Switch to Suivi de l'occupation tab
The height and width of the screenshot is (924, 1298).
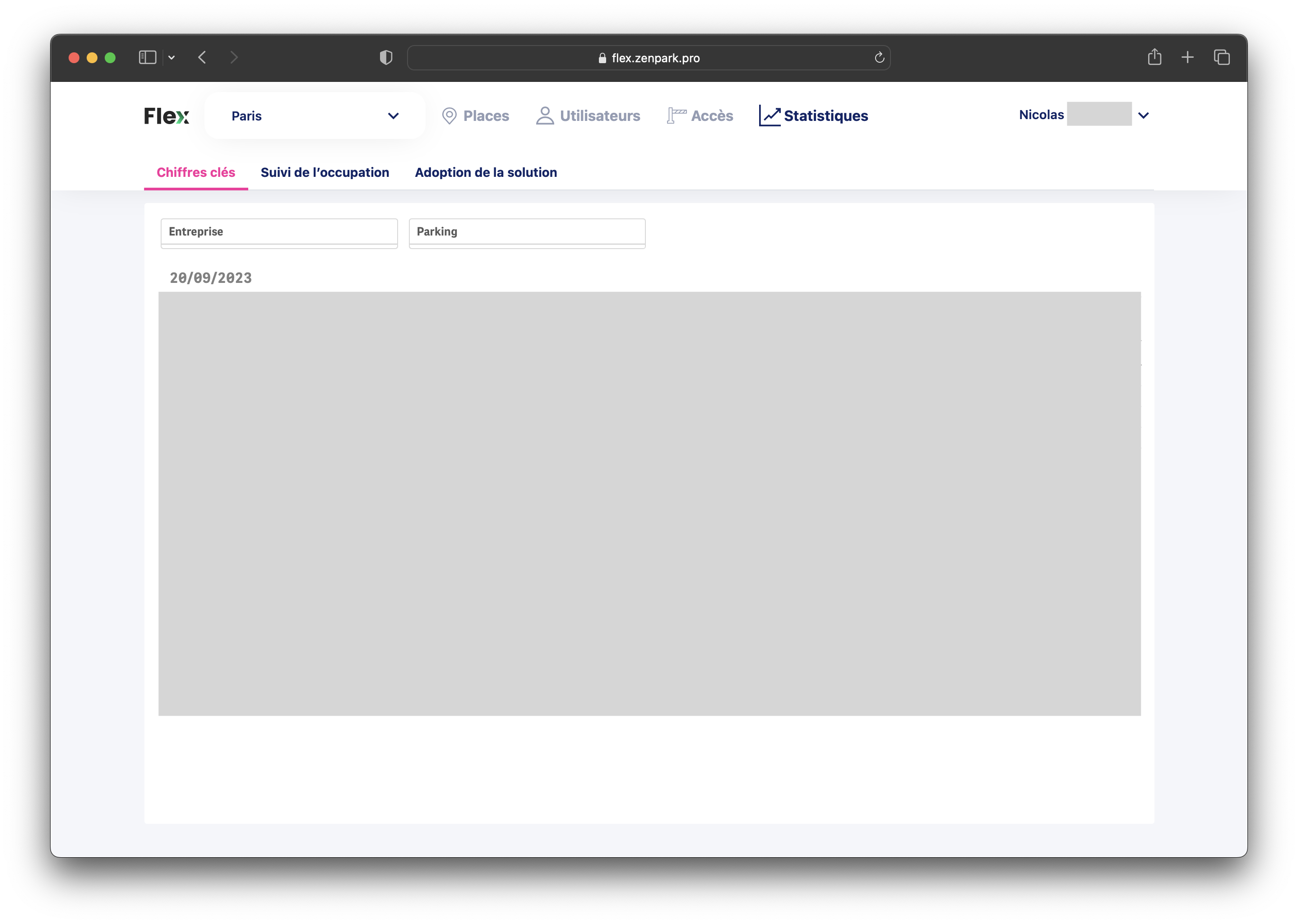coord(324,172)
